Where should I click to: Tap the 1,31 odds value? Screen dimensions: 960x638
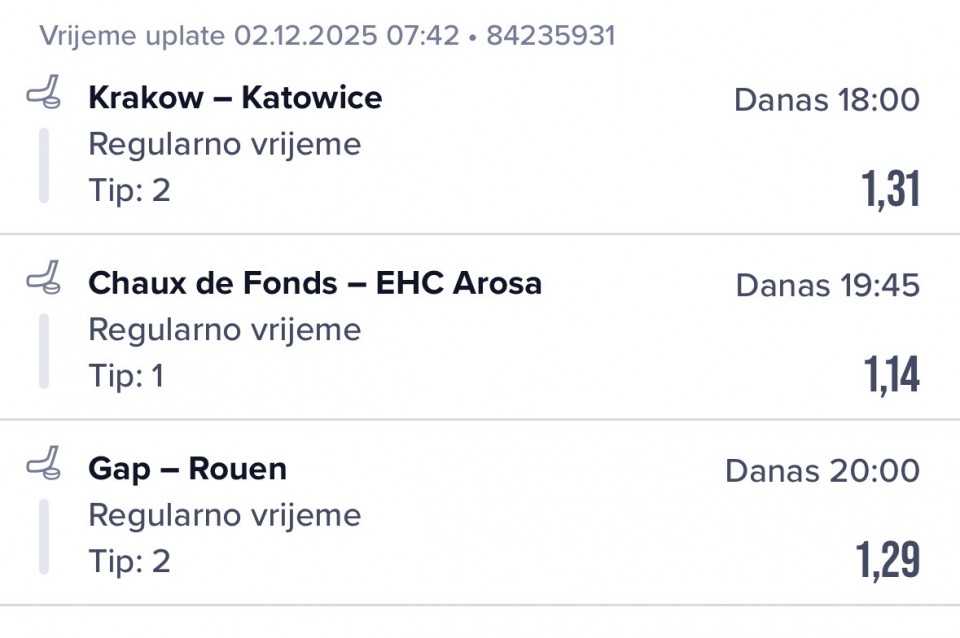pos(890,189)
